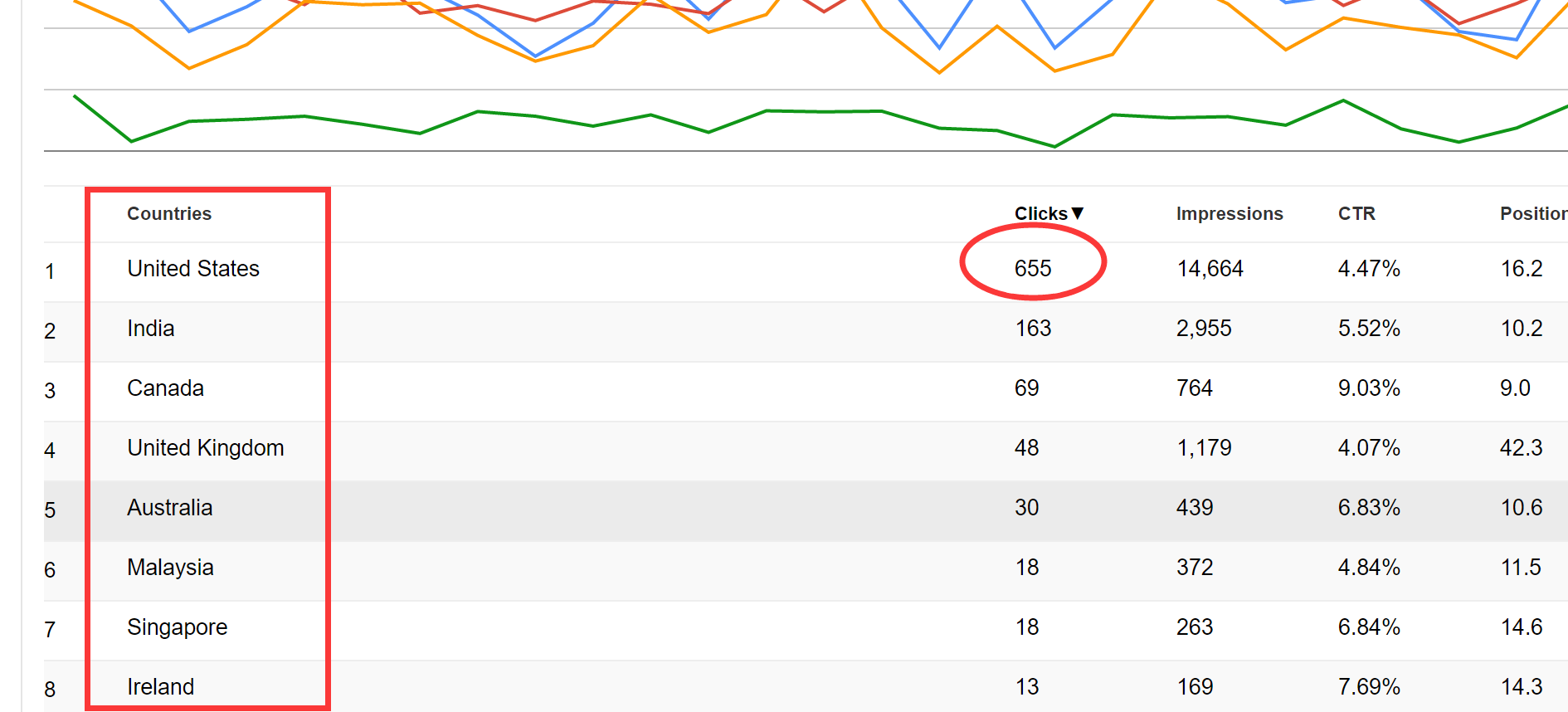
Task: Click United Kingdom's 42.3 position cell
Action: pos(1522,448)
